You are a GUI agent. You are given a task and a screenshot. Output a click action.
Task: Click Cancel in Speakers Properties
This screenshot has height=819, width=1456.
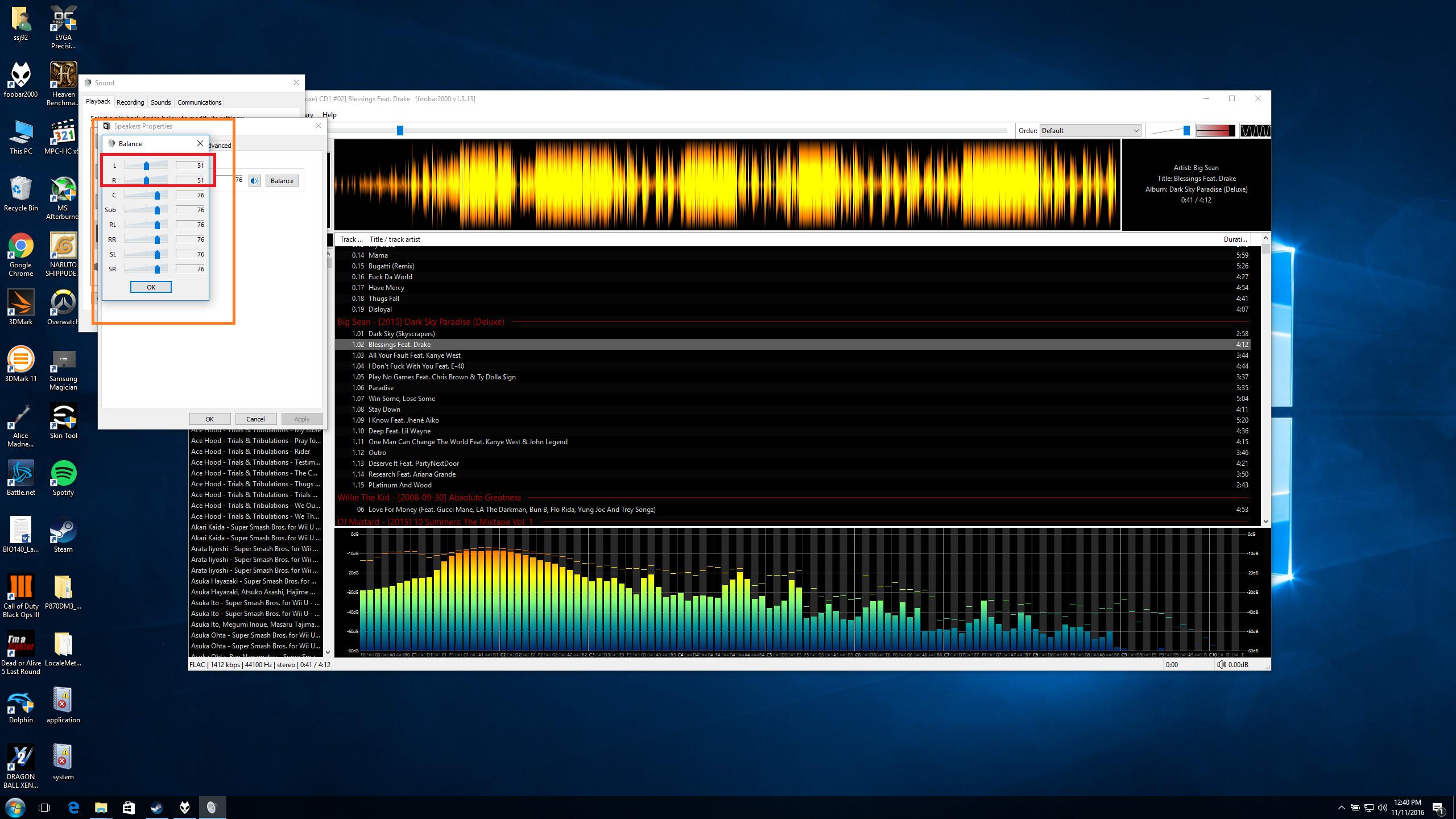pyautogui.click(x=255, y=419)
